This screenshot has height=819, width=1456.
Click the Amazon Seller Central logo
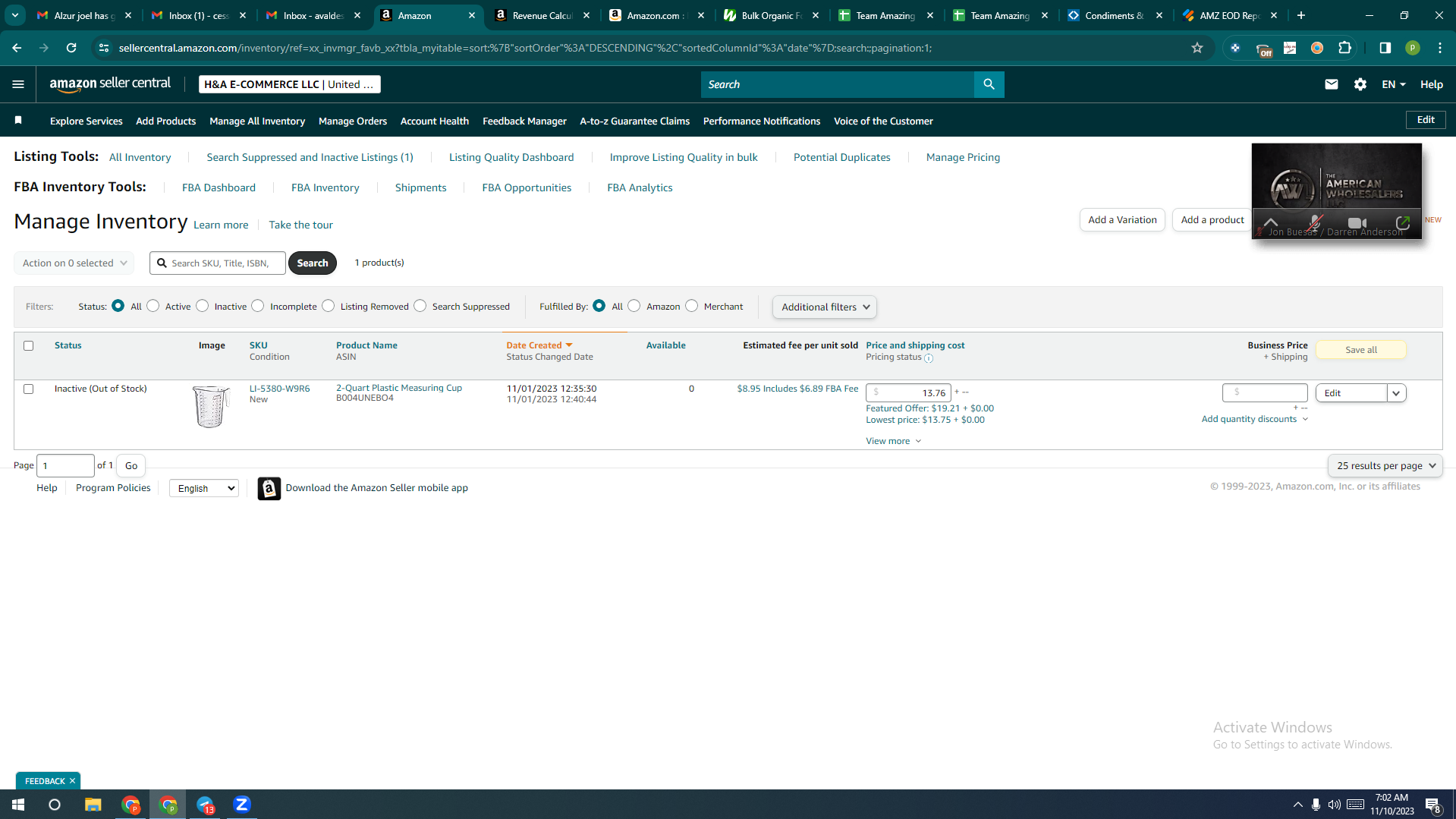[x=110, y=84]
